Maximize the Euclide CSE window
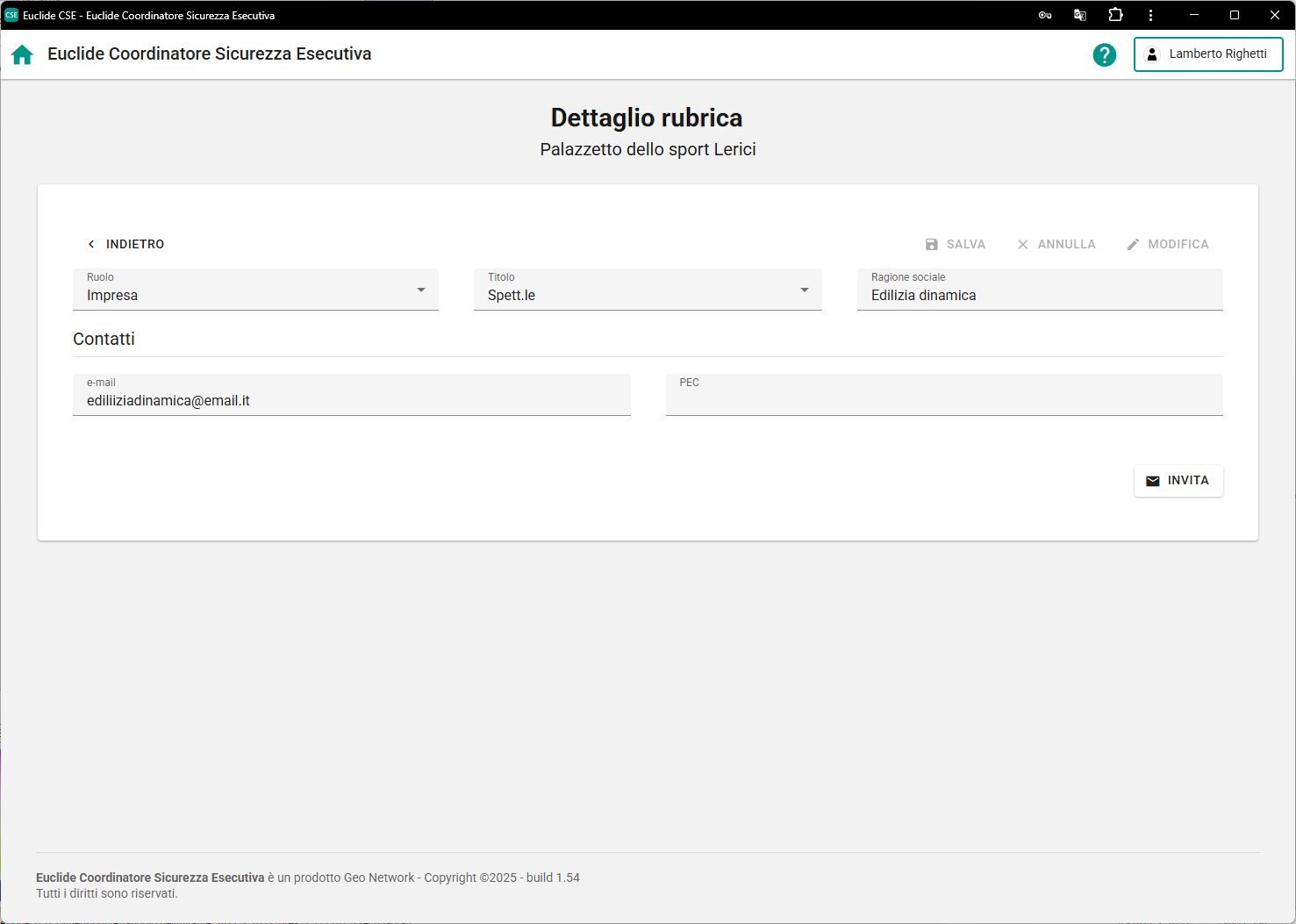The height and width of the screenshot is (924, 1296). tap(1235, 15)
